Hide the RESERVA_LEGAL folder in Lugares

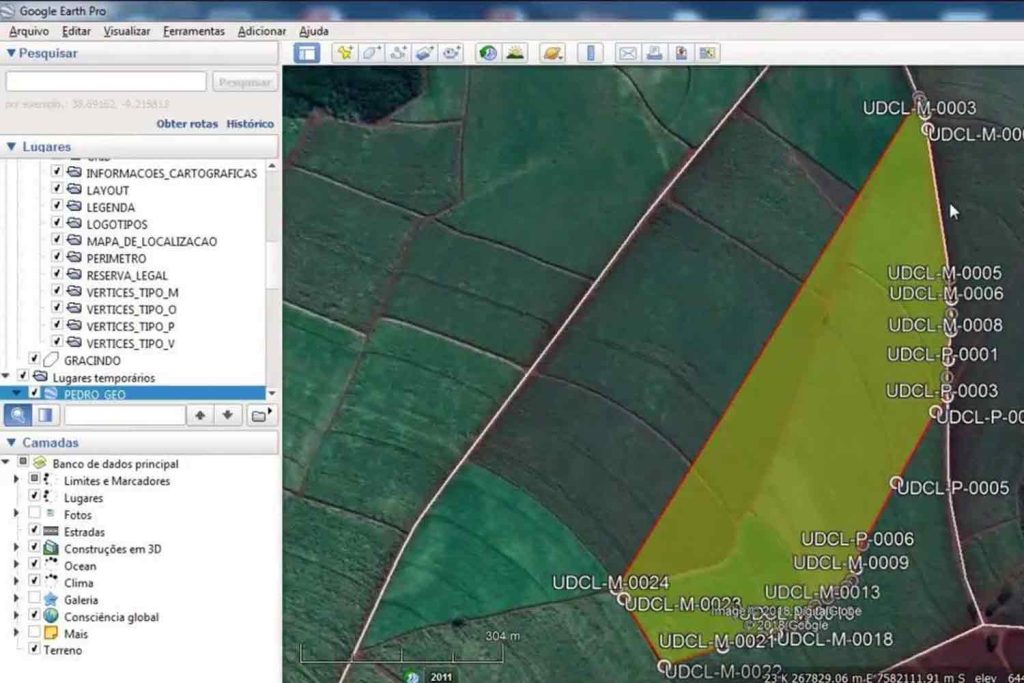click(x=57, y=275)
